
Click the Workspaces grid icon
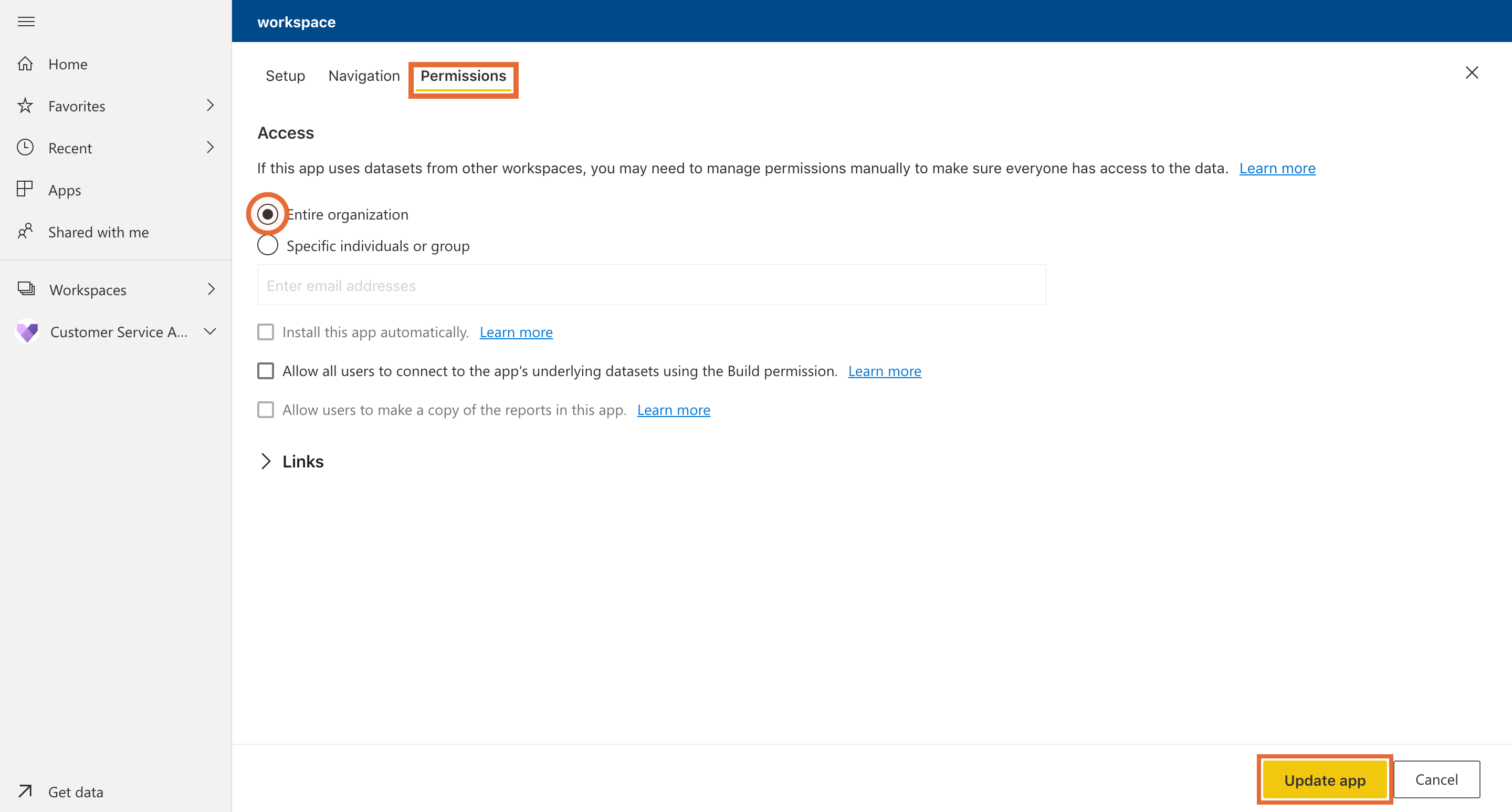(26, 289)
